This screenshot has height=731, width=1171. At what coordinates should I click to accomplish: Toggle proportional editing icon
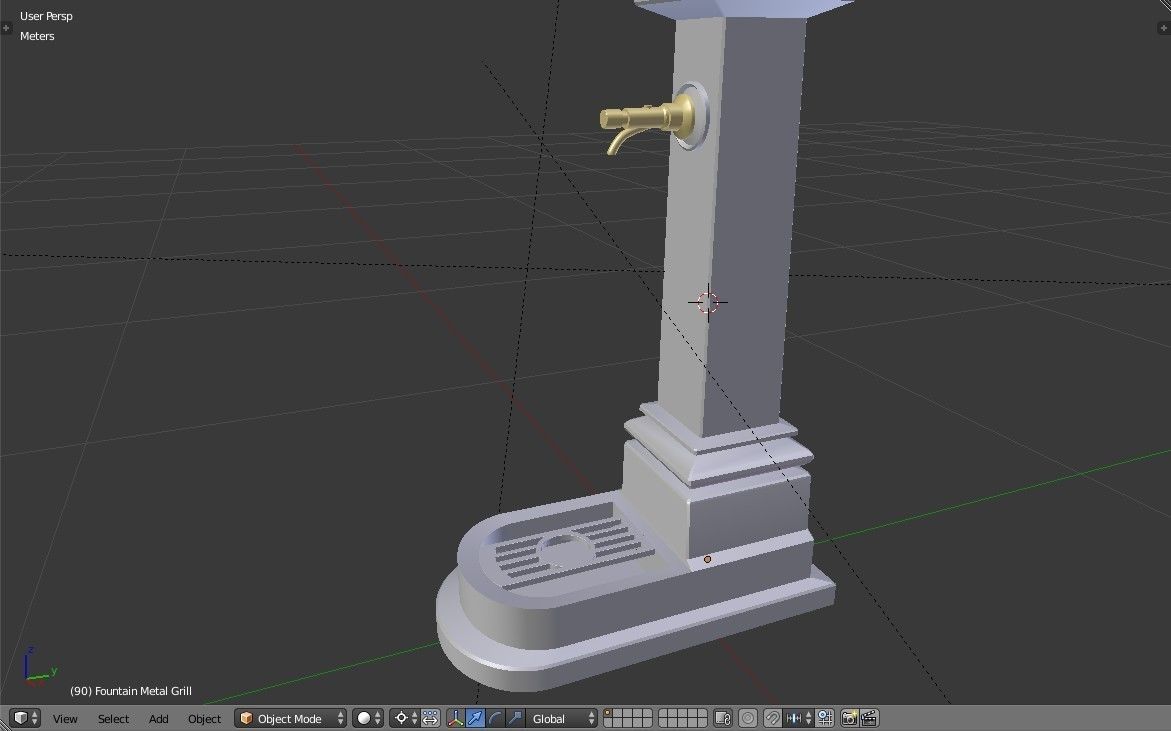coord(748,718)
